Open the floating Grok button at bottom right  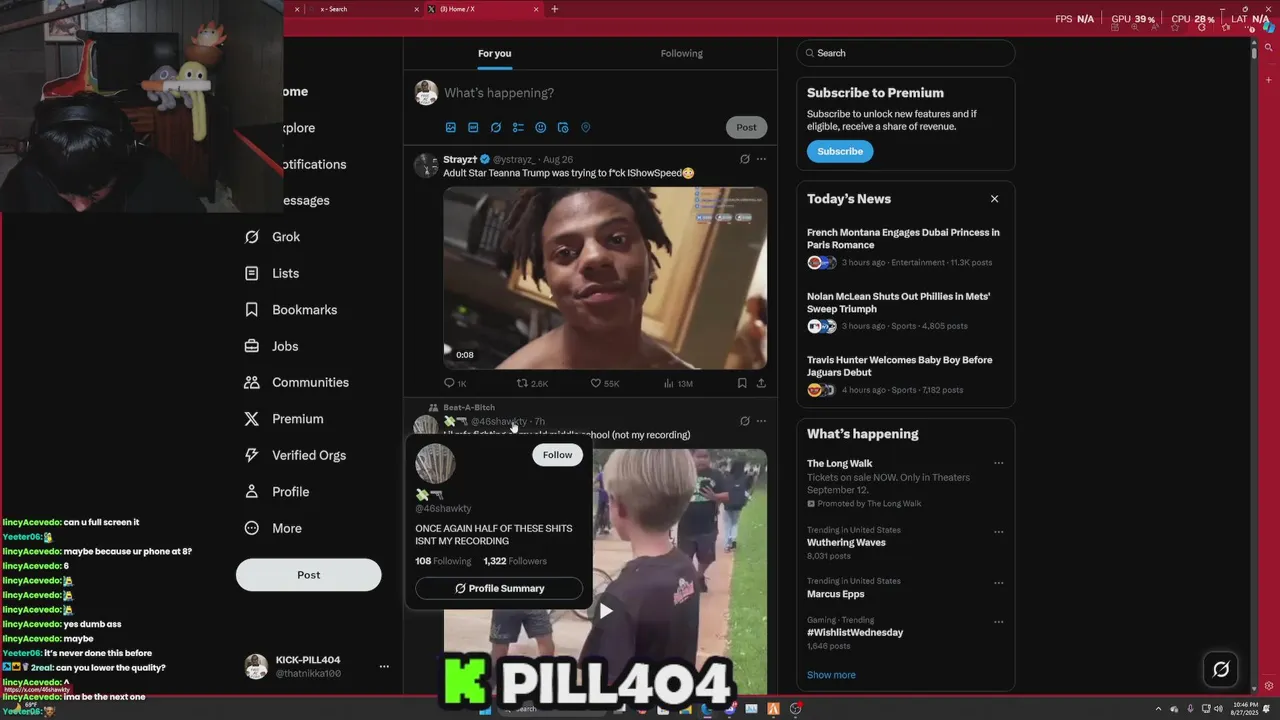click(x=1221, y=669)
